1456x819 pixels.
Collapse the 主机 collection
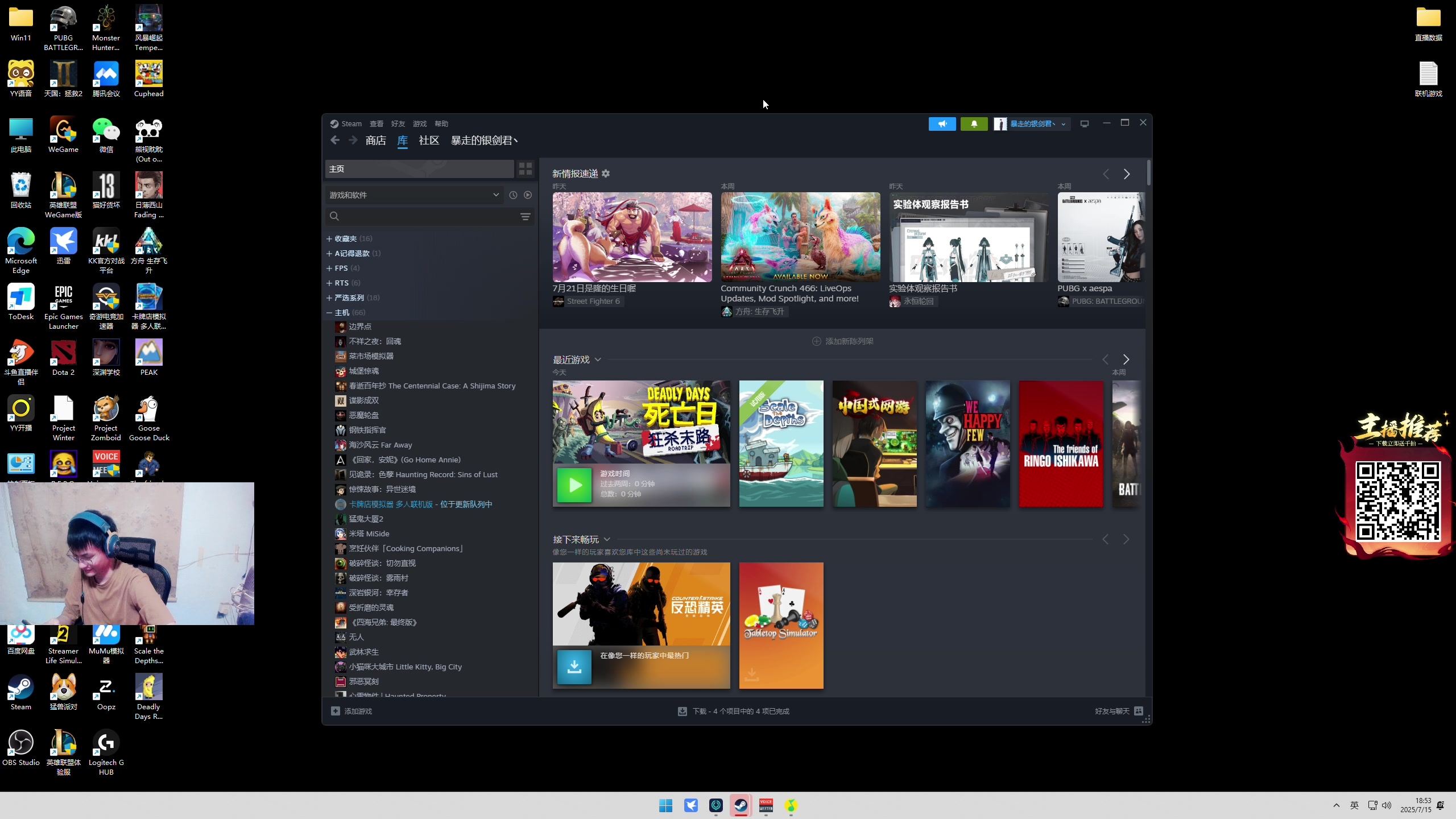346,313
